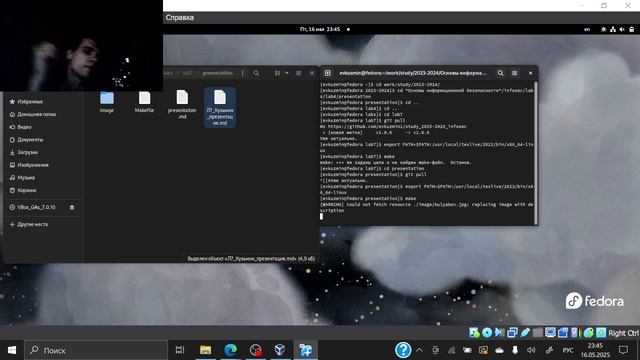Open OneDrive cloud tray icon
The height and width of the screenshot is (360, 640).
499,350
